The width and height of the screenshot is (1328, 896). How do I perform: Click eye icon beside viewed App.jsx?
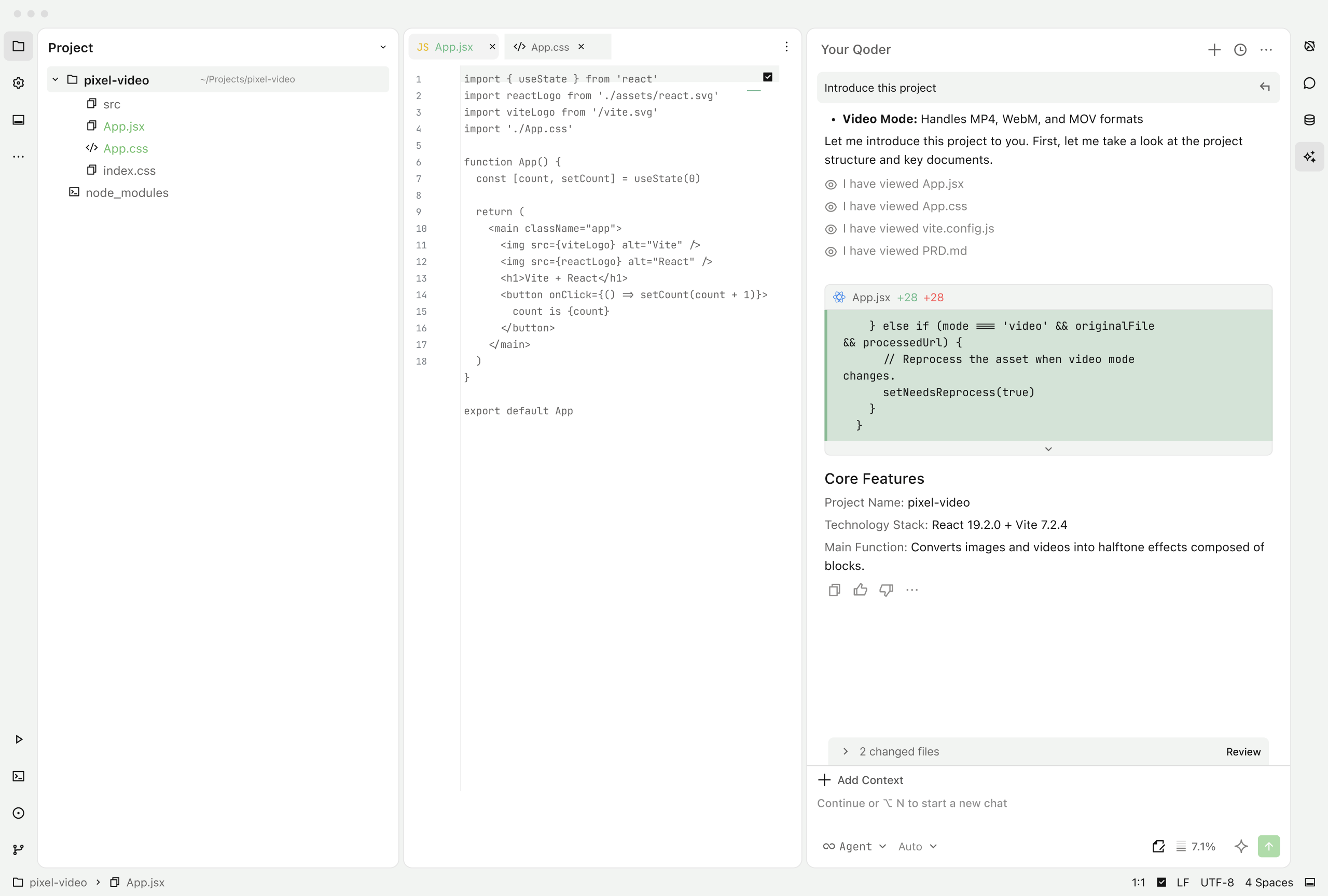(x=831, y=185)
